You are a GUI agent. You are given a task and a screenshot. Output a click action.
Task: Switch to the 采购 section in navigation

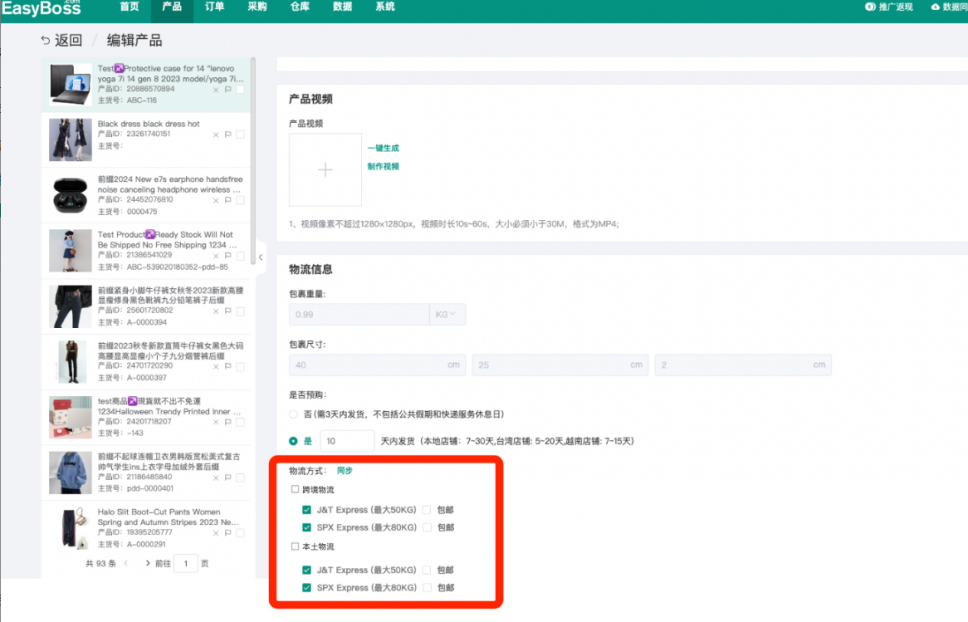[256, 8]
